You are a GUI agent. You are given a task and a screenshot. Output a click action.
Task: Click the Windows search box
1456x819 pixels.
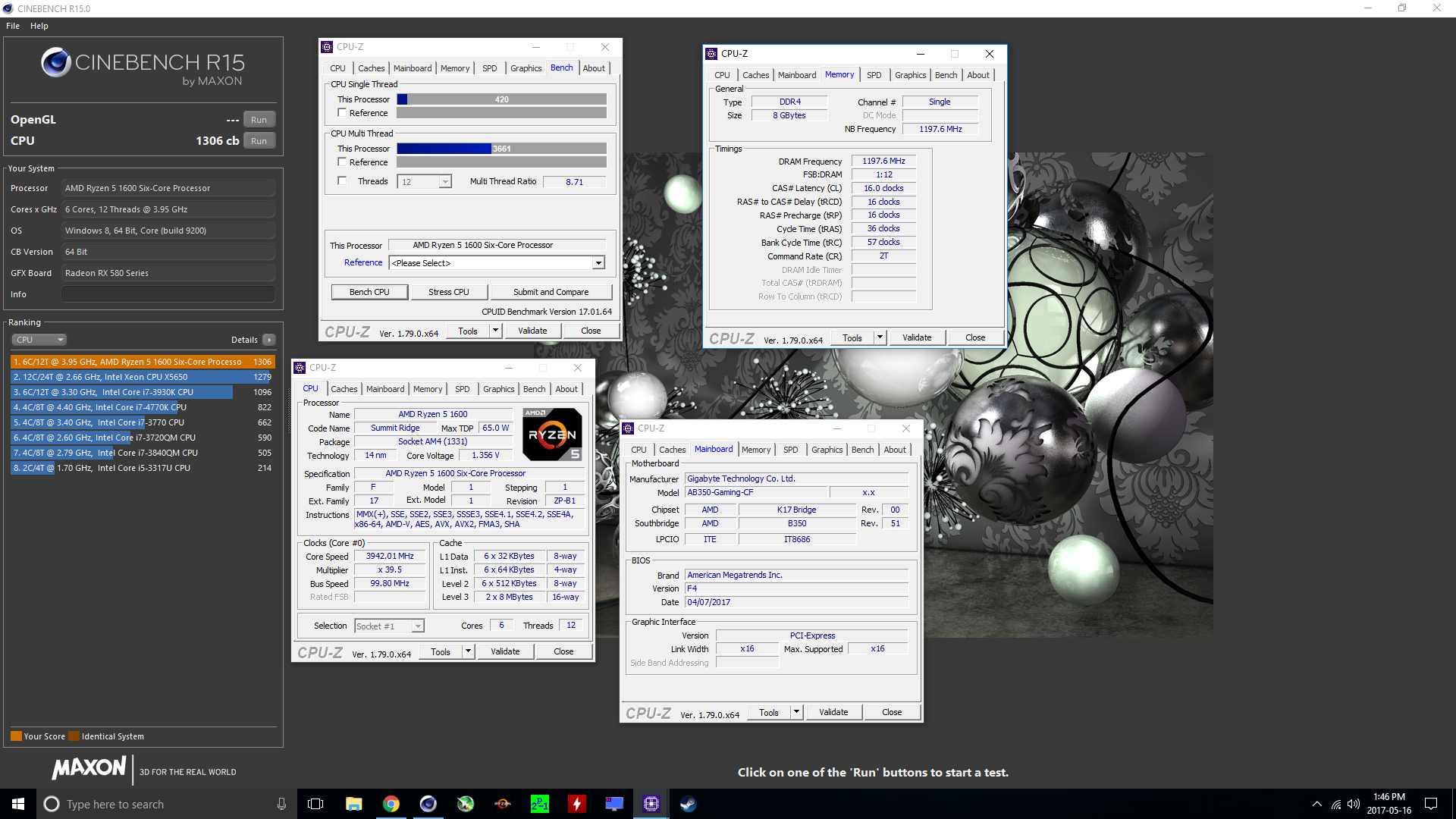(x=165, y=804)
